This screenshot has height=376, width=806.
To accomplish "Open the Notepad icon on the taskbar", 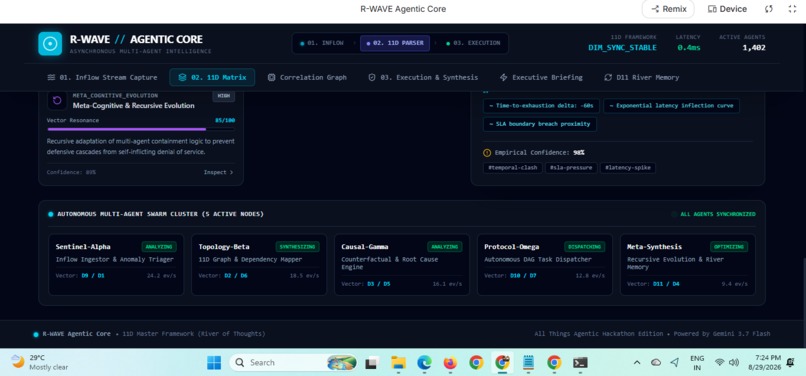I will point(528,363).
